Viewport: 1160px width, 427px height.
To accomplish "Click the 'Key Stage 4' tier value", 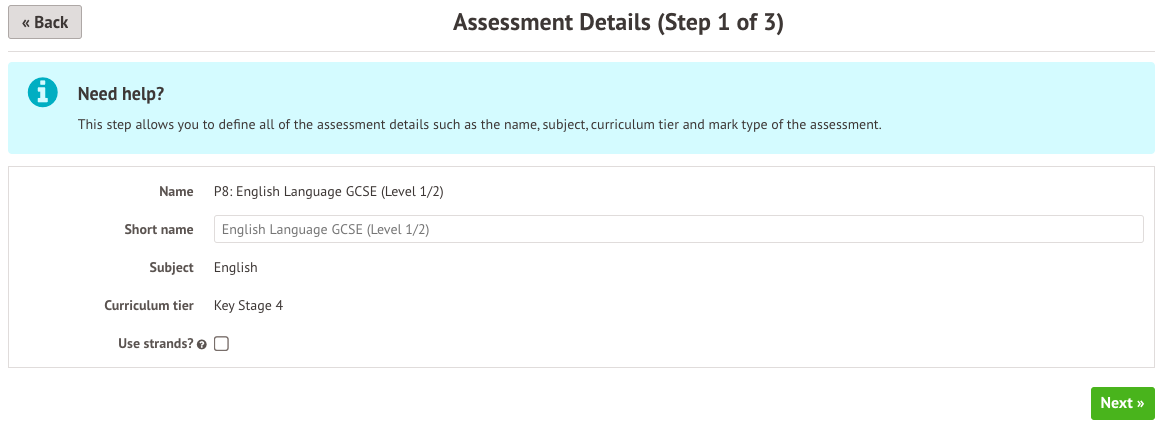I will [248, 305].
